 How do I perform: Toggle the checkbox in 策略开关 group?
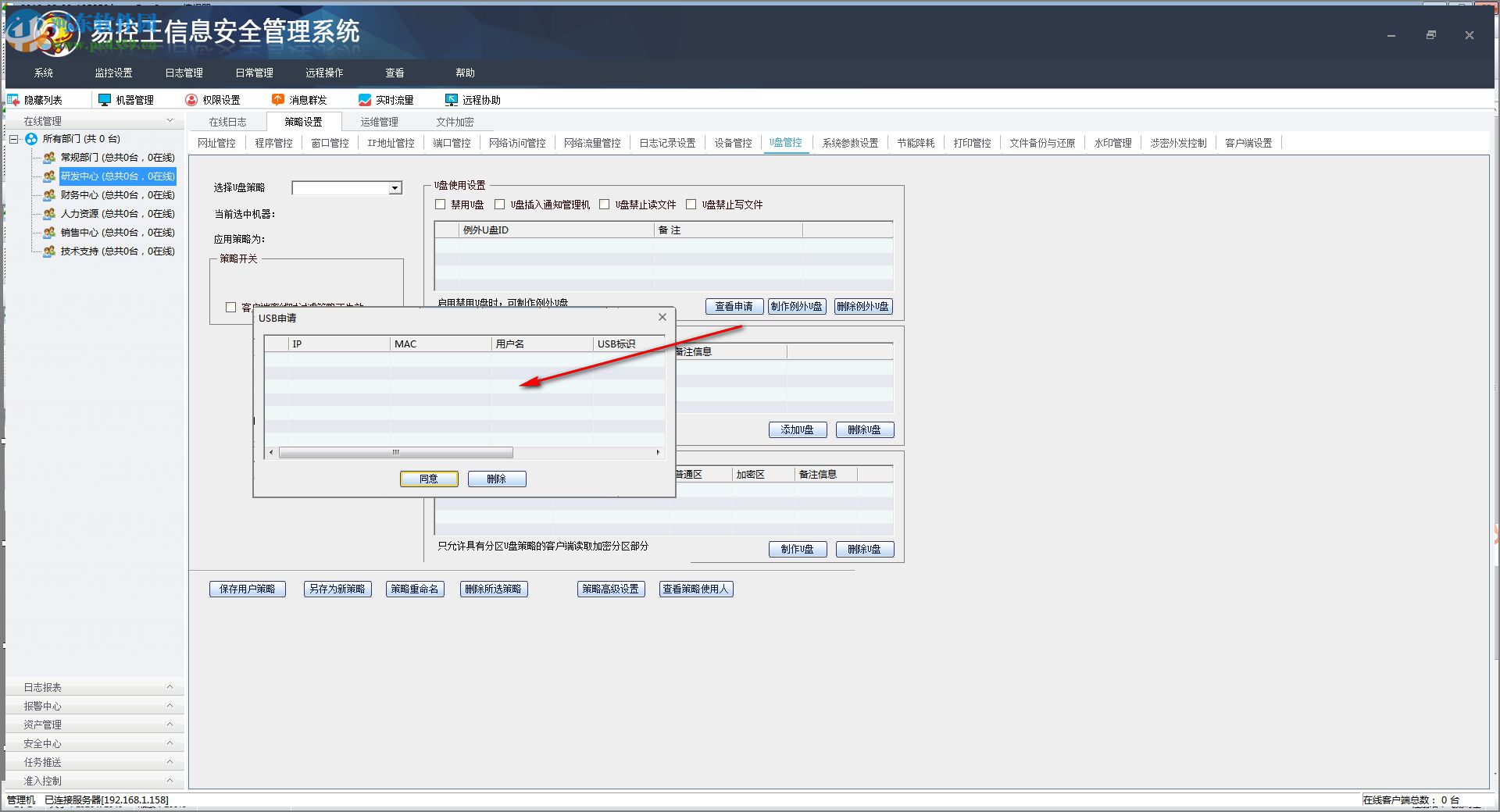(x=231, y=308)
